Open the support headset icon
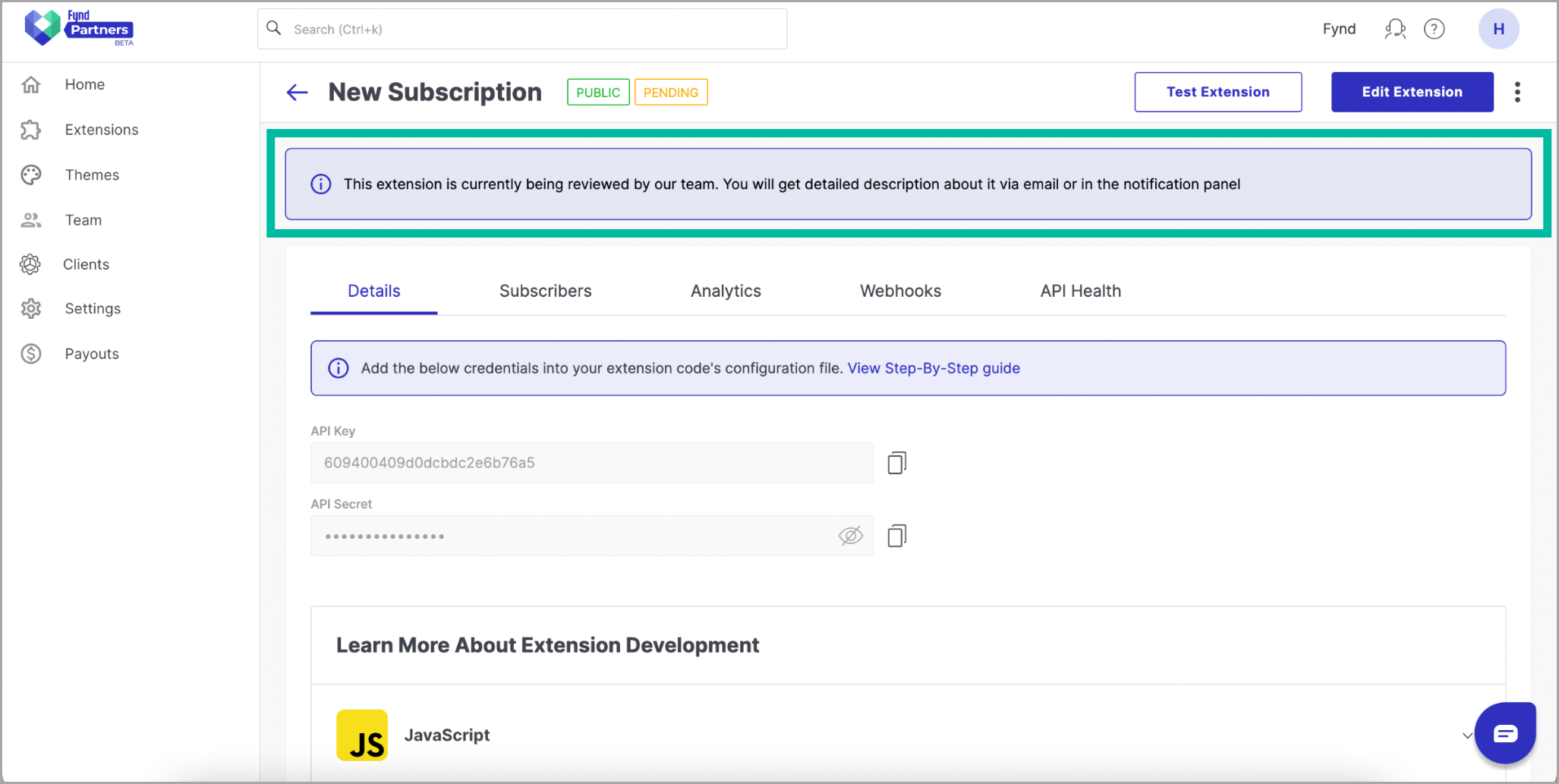Image resolution: width=1559 pixels, height=784 pixels. click(x=1395, y=29)
